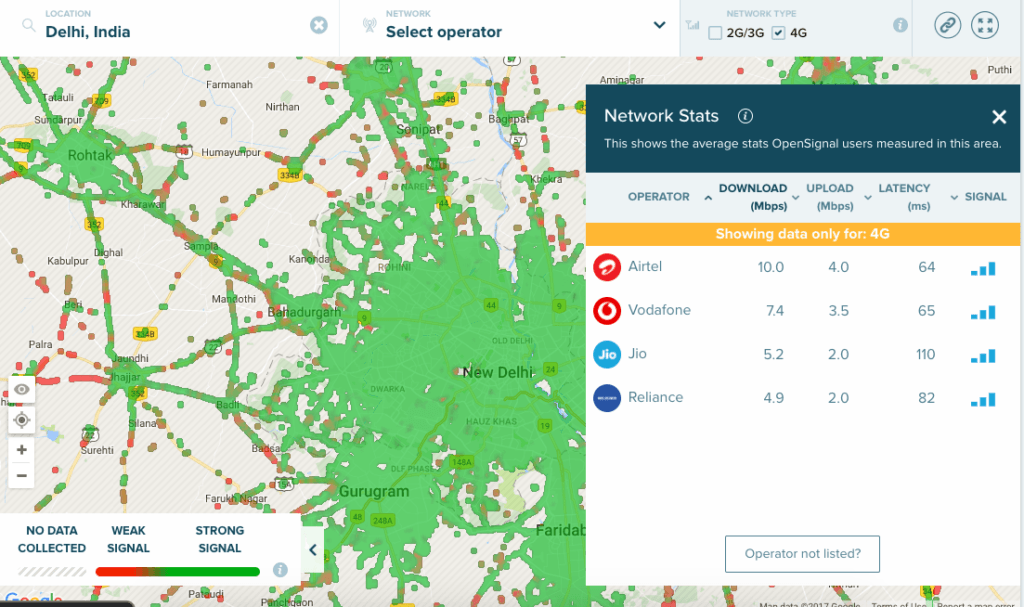Sort table by Operator column
The image size is (1024, 607).
658,197
